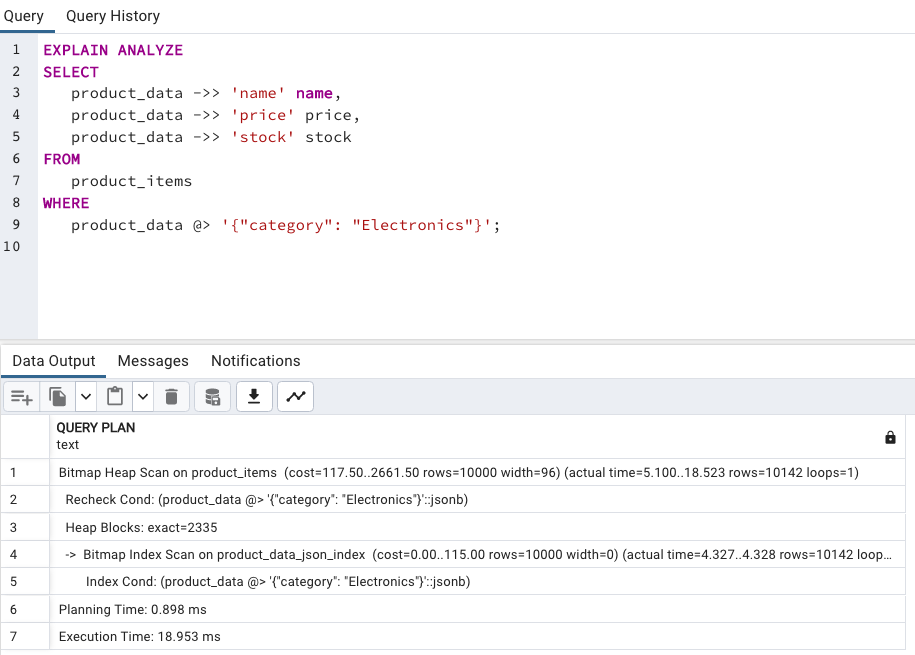Expand the Paste options dropdown arrow
915x655 pixels.
pos(143,397)
